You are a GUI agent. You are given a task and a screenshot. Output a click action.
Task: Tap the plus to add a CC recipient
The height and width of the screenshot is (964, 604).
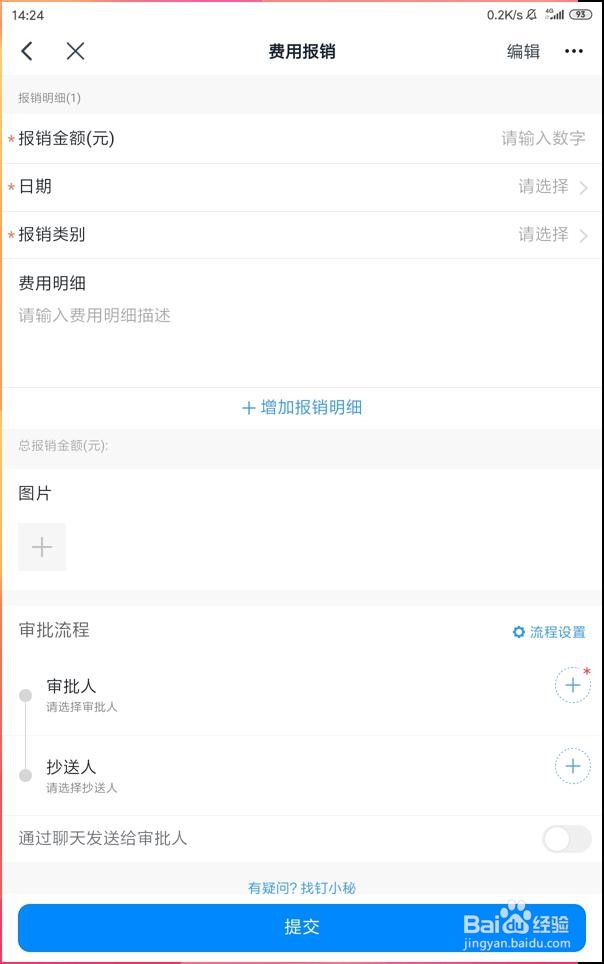pos(572,766)
